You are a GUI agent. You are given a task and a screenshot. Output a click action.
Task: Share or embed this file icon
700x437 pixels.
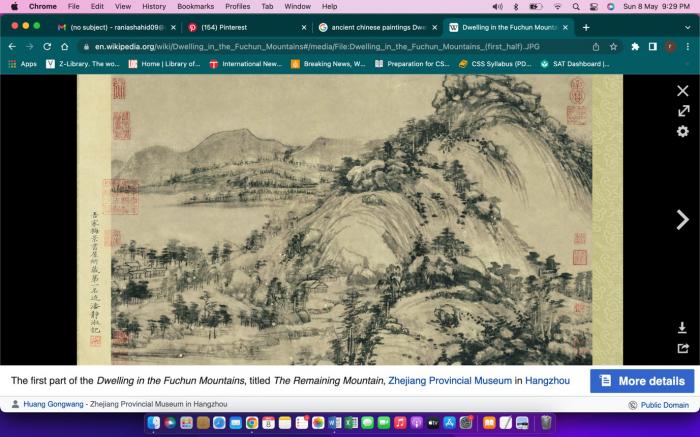click(x=683, y=348)
